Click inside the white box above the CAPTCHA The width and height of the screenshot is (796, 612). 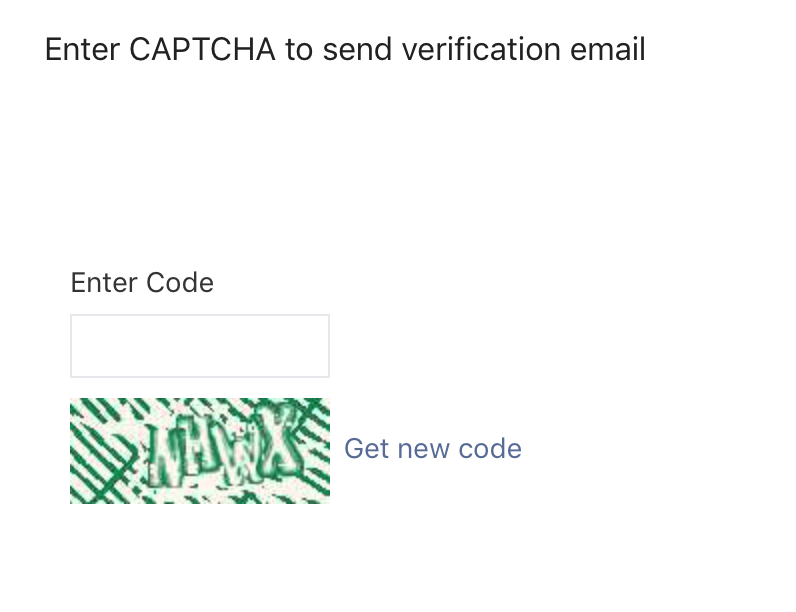point(200,346)
